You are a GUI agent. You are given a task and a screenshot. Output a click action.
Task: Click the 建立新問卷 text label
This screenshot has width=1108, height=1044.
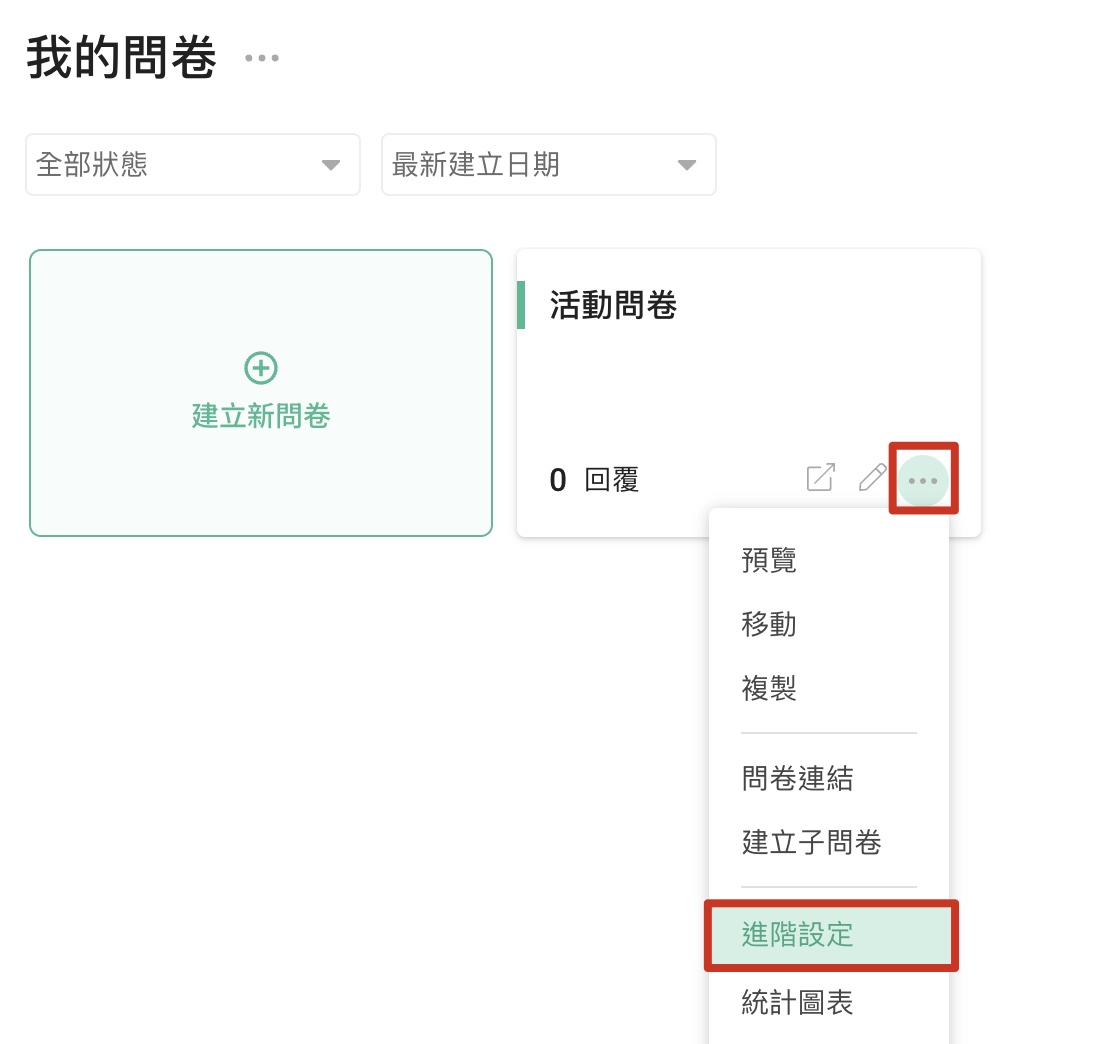click(261, 416)
